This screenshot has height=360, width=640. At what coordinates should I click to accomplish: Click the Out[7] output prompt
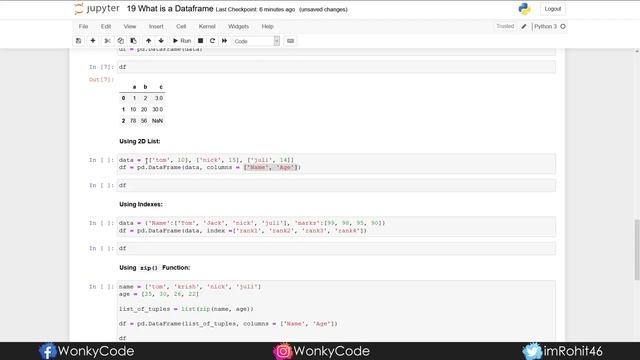[101, 80]
